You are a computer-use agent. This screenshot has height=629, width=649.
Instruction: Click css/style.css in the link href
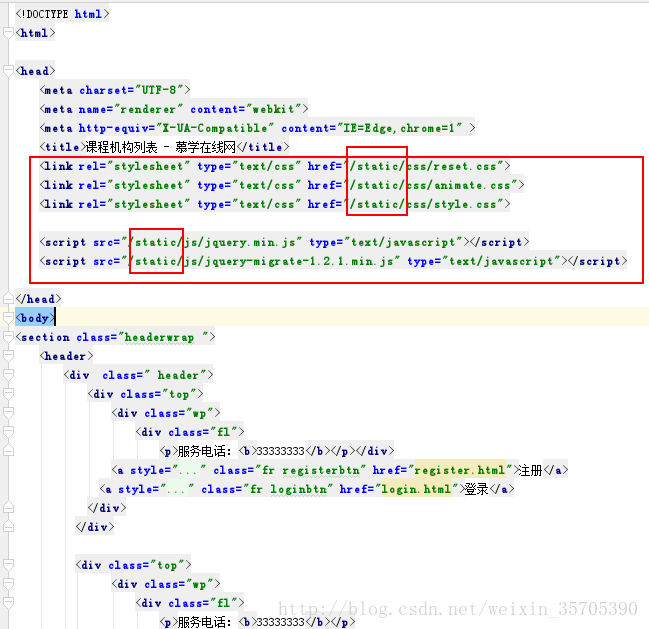pos(452,204)
